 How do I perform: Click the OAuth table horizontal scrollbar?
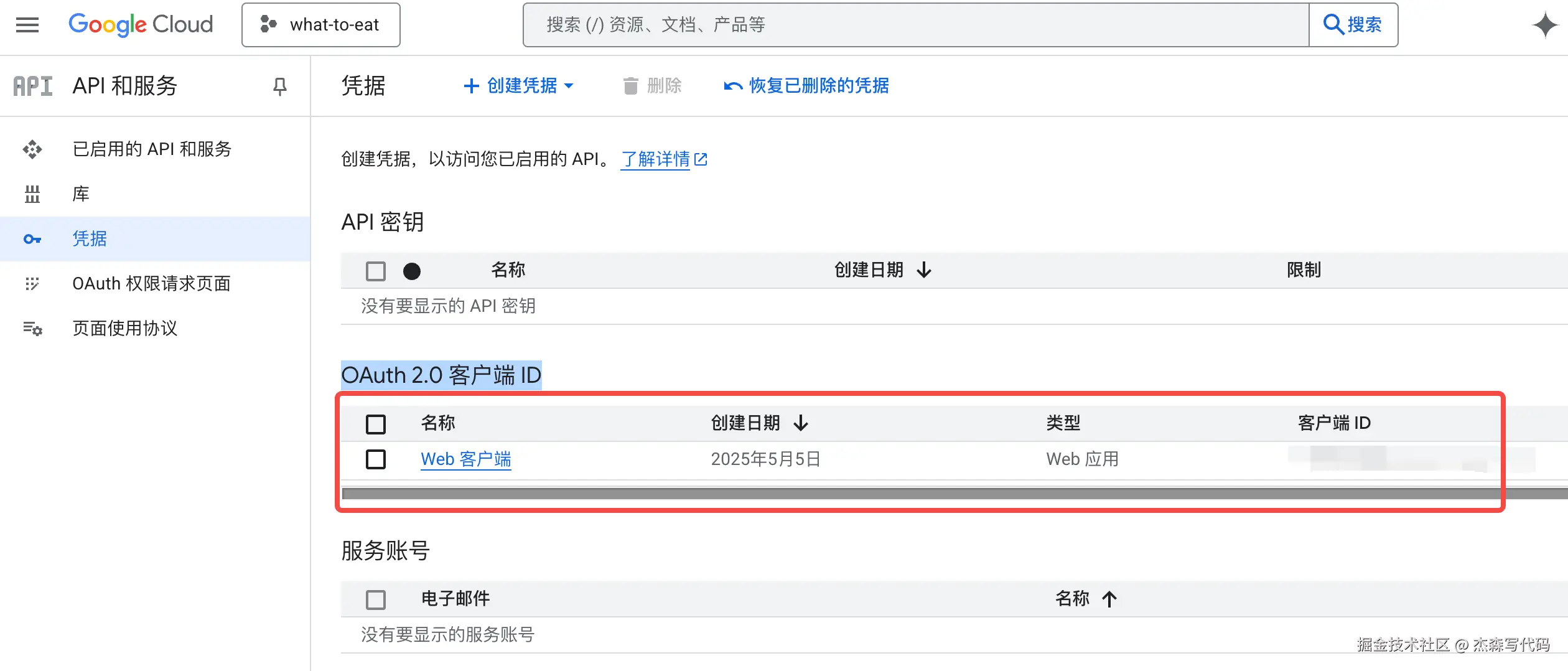[x=954, y=494]
